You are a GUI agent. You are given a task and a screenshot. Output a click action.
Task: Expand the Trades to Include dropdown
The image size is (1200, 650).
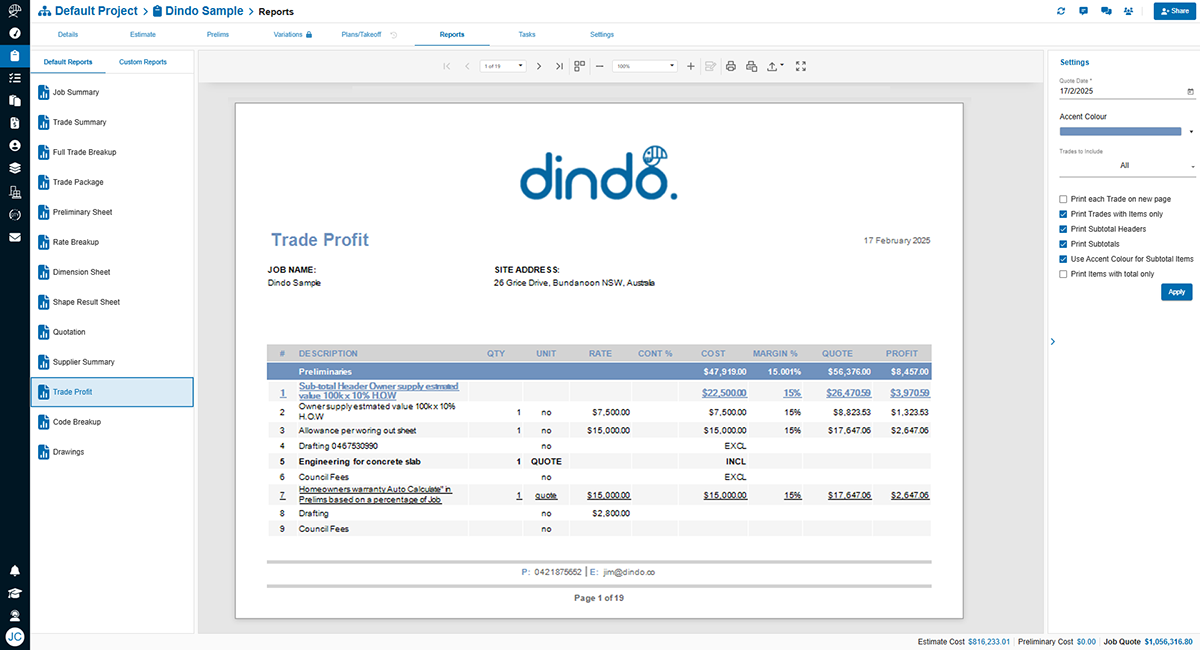coord(1127,166)
